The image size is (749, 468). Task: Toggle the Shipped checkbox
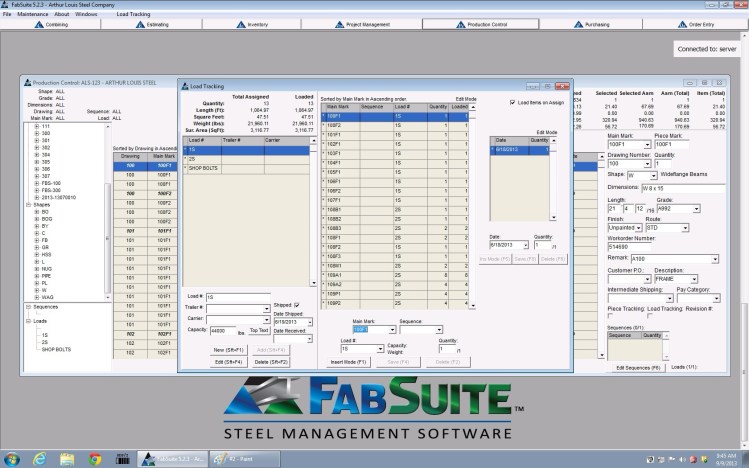tap(295, 305)
